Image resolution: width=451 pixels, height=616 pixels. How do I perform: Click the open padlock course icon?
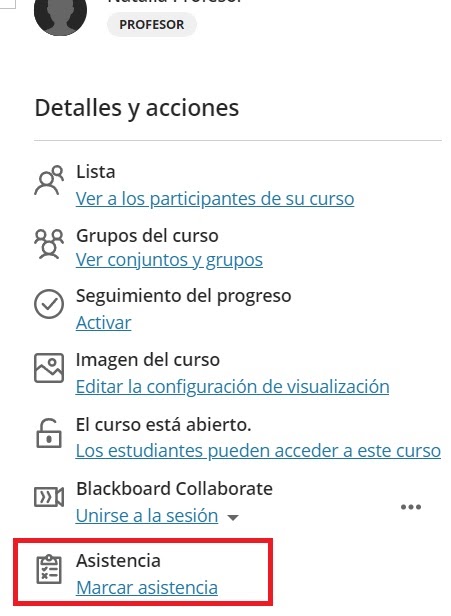[49, 433]
